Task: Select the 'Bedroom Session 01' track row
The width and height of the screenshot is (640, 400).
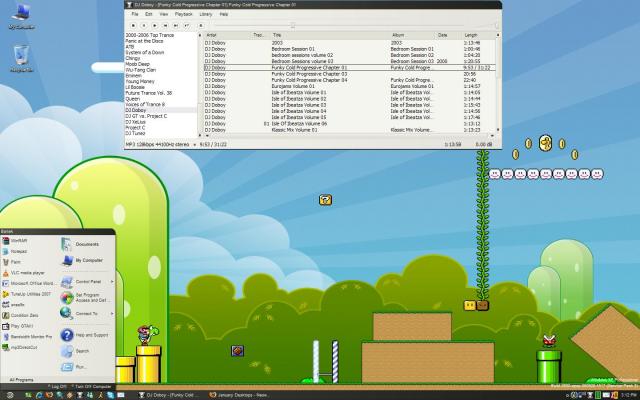Action: click(349, 49)
